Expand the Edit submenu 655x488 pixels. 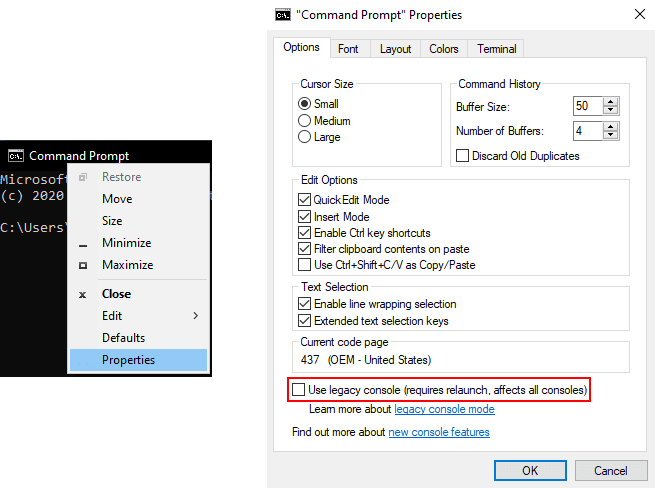point(140,316)
